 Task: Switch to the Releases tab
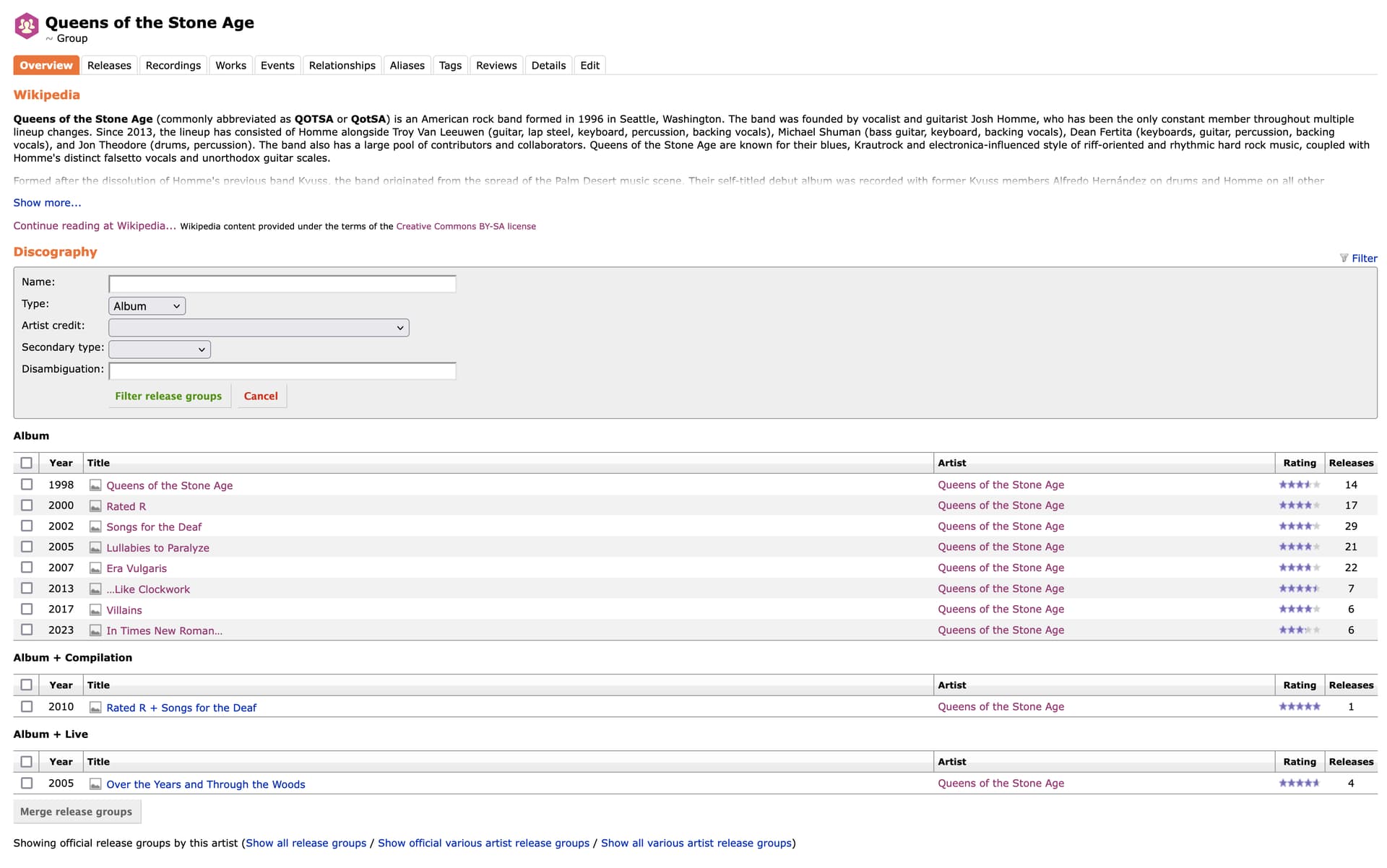point(109,65)
